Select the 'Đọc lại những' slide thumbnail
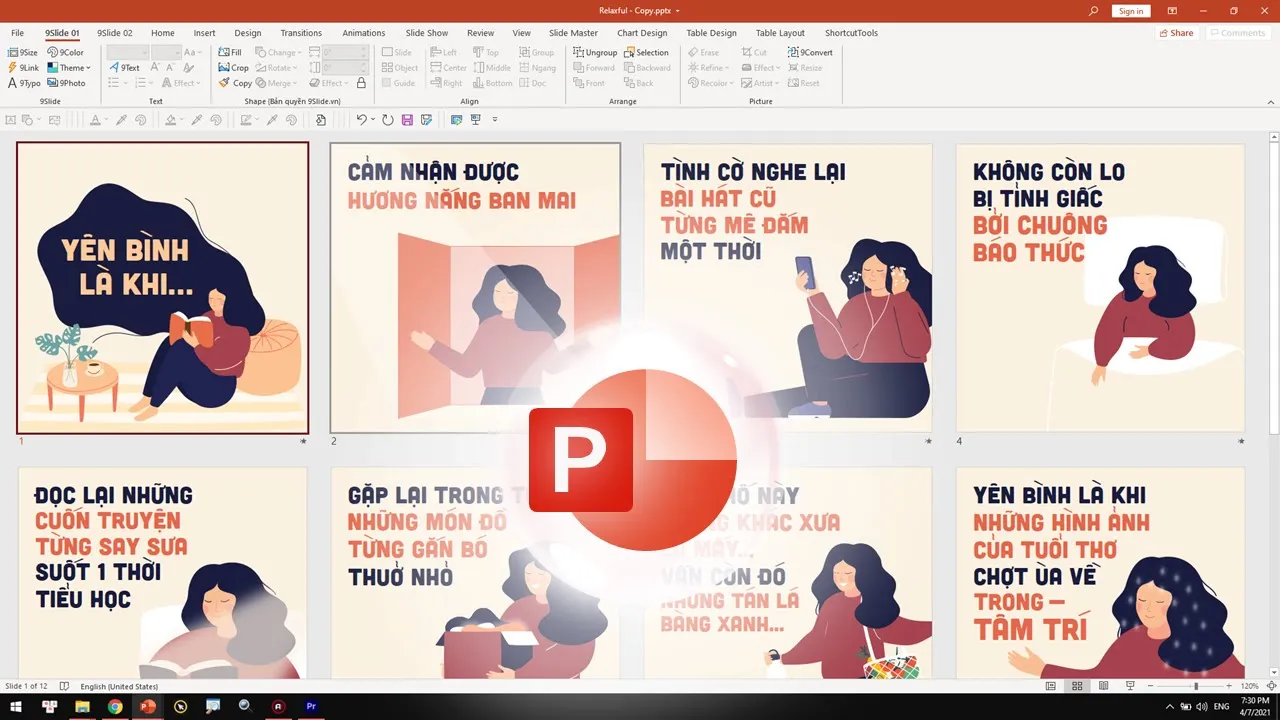Viewport: 1280px width, 720px height. tap(163, 573)
